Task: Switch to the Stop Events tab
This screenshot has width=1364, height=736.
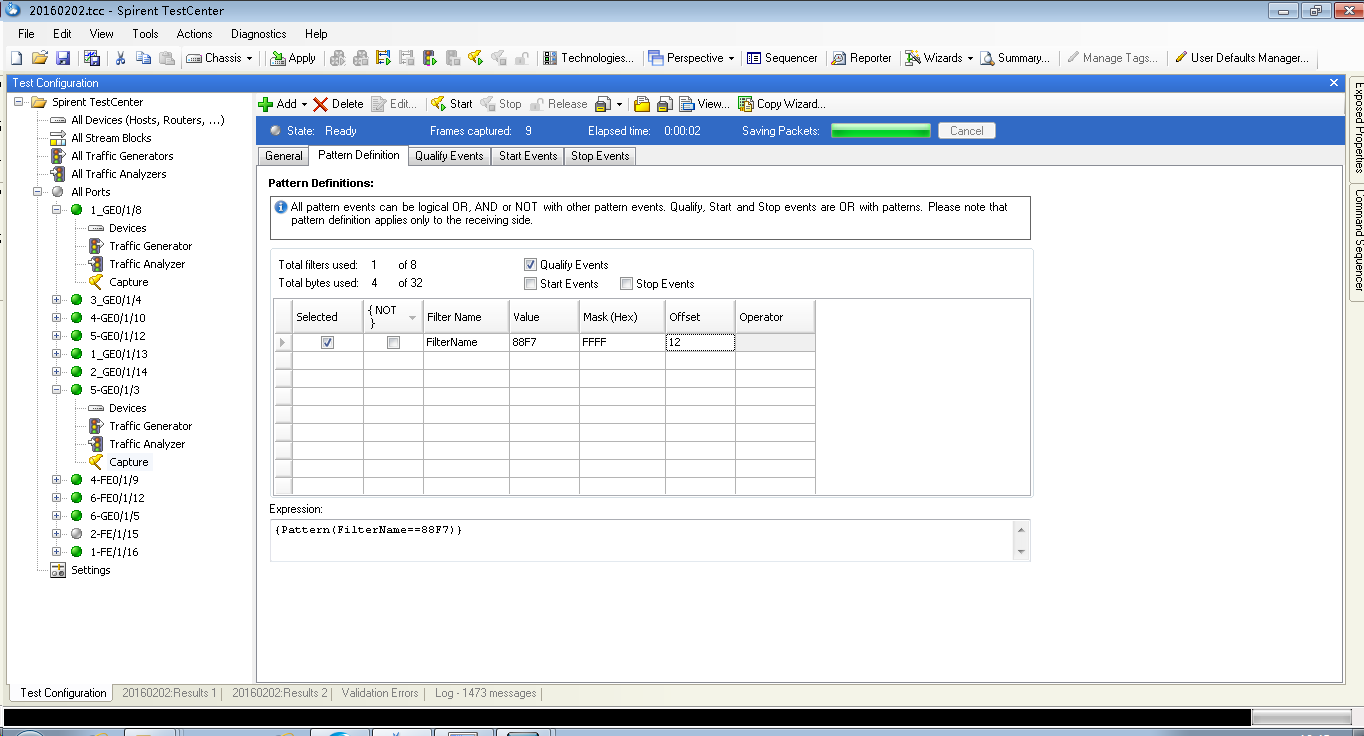Action: coord(600,156)
